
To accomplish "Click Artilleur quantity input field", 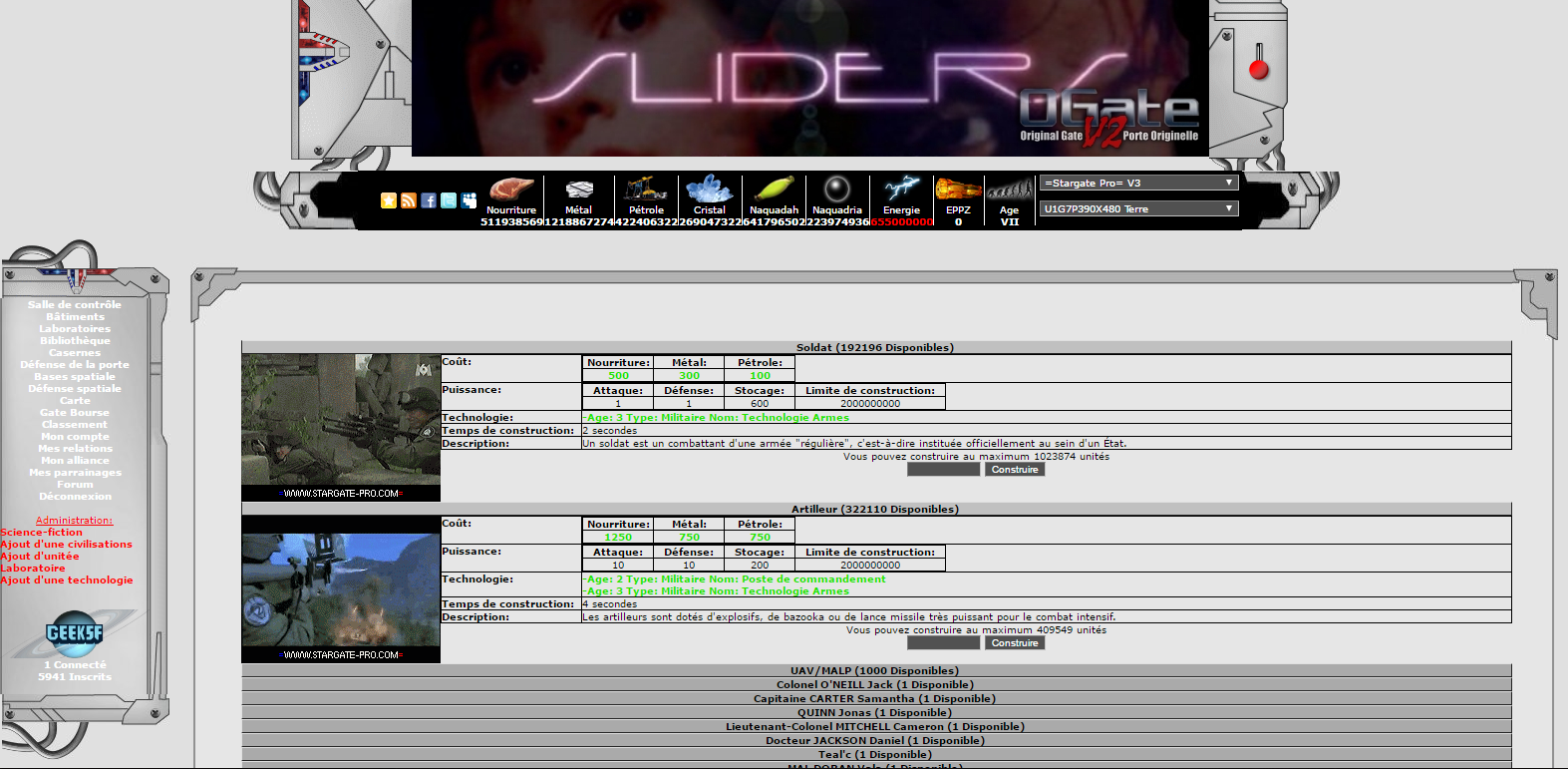I will pos(943,643).
